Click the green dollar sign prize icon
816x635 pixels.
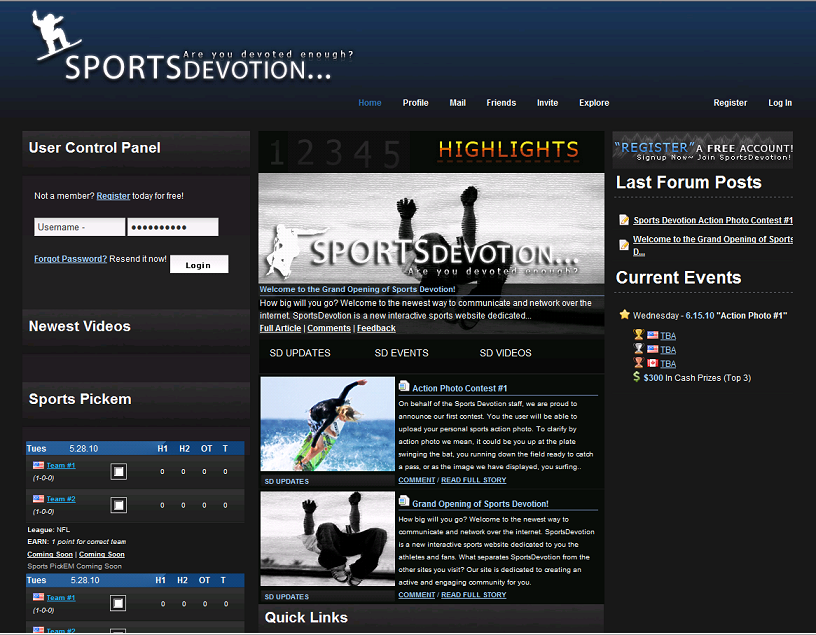638,377
